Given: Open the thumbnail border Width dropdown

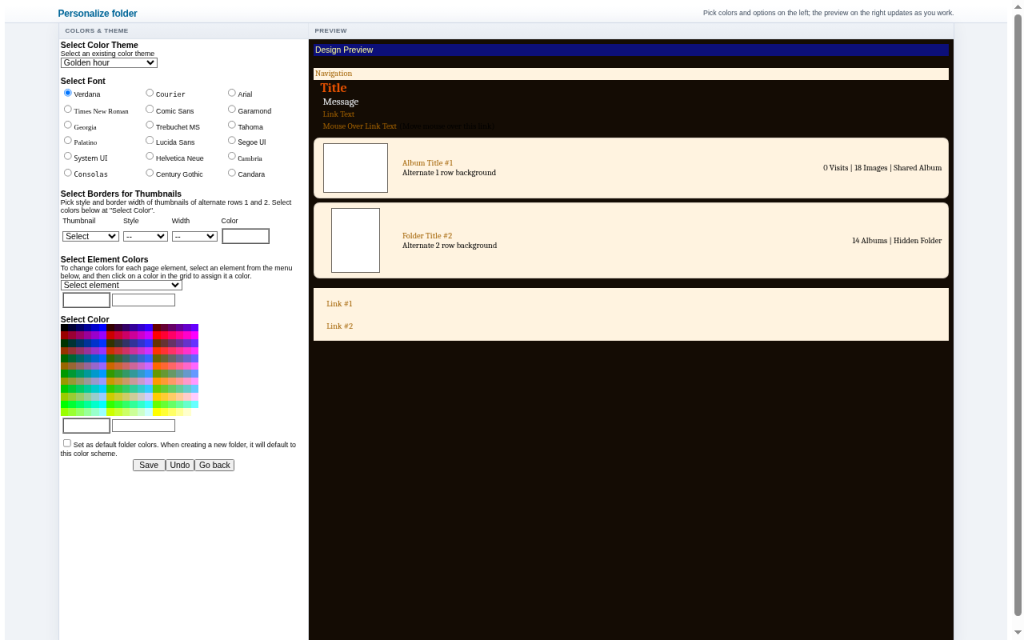Looking at the screenshot, I should click(x=195, y=236).
